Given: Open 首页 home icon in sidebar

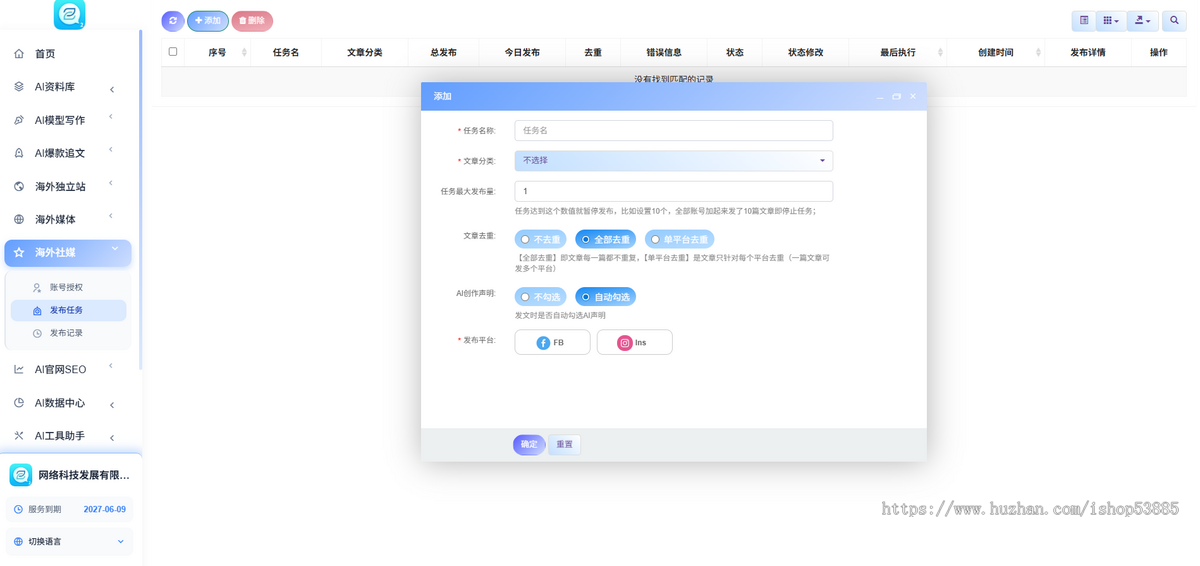Looking at the screenshot, I should click(x=19, y=54).
